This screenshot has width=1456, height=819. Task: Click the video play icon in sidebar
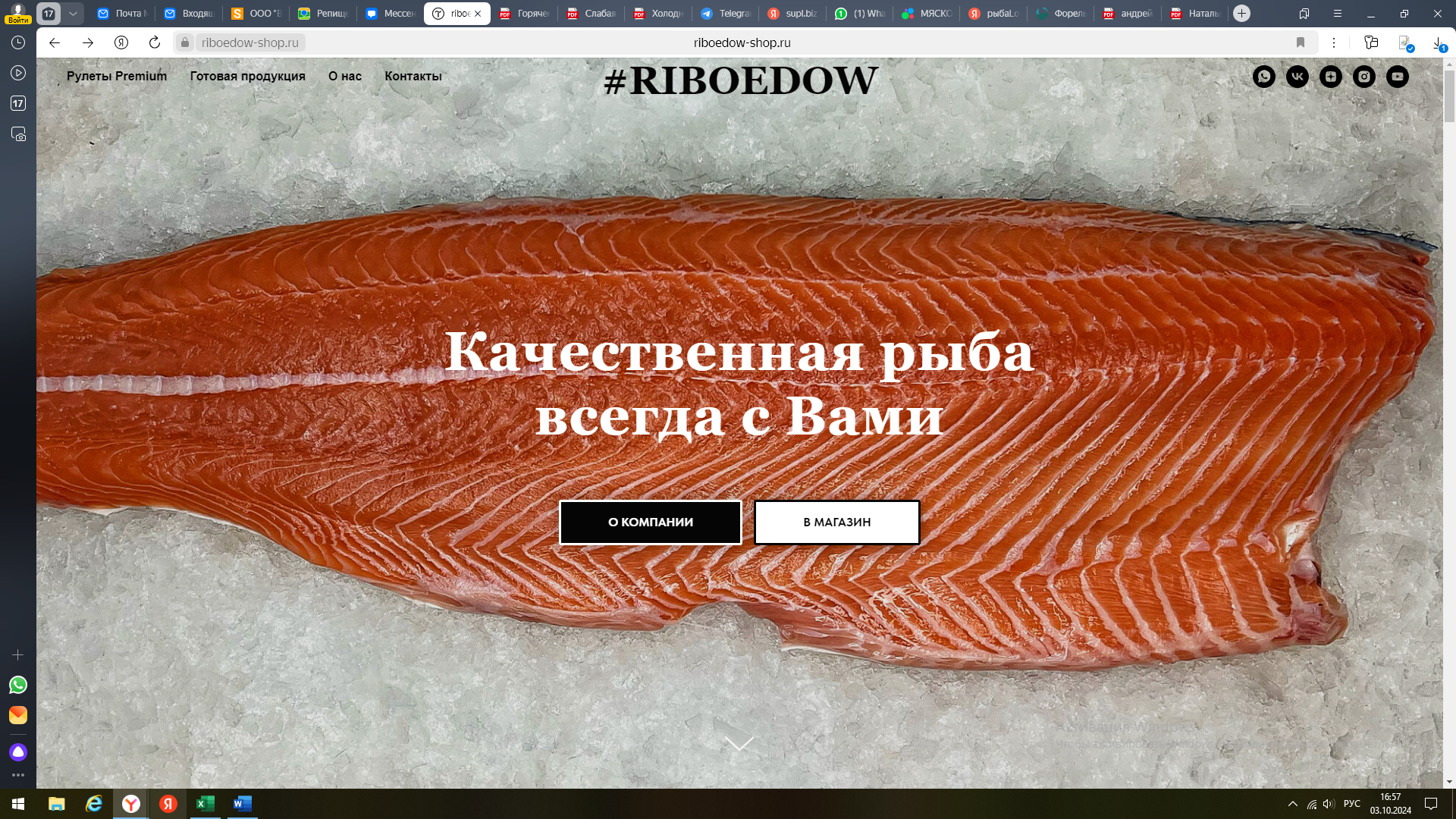(18, 73)
